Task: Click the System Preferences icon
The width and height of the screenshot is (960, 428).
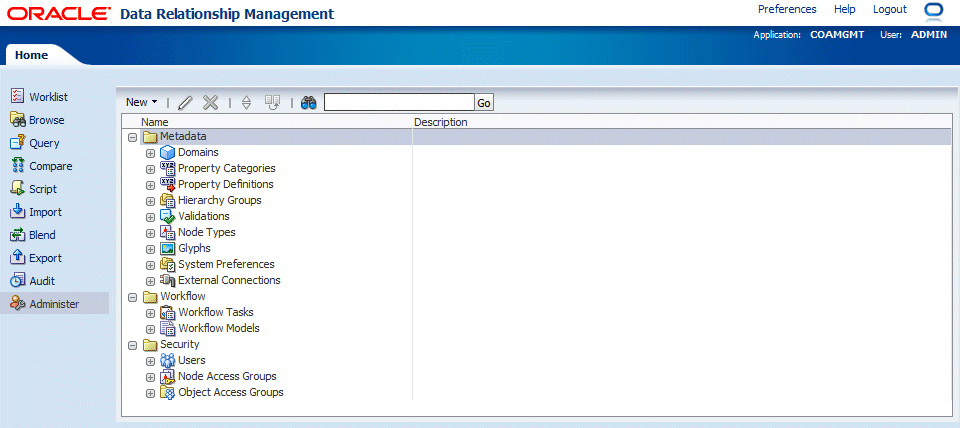Action: pos(167,265)
